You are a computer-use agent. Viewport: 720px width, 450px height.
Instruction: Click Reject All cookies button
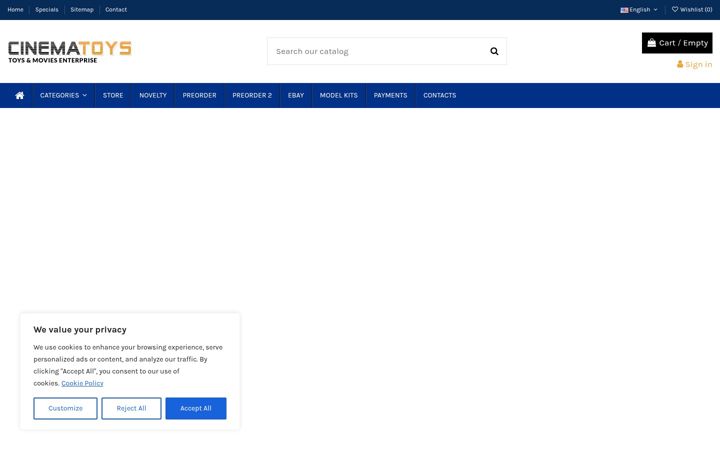[x=131, y=408]
